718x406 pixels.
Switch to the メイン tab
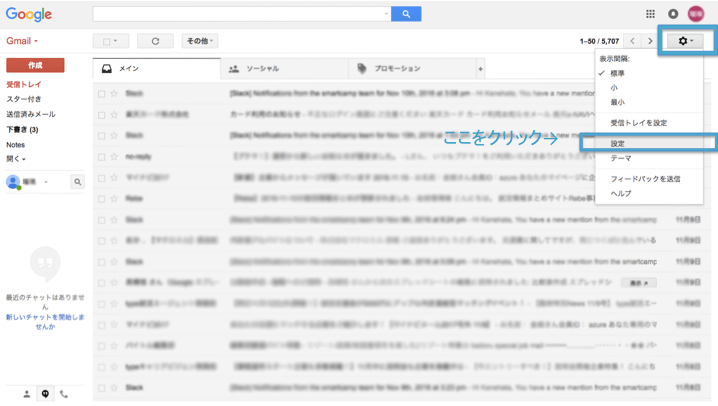point(157,69)
